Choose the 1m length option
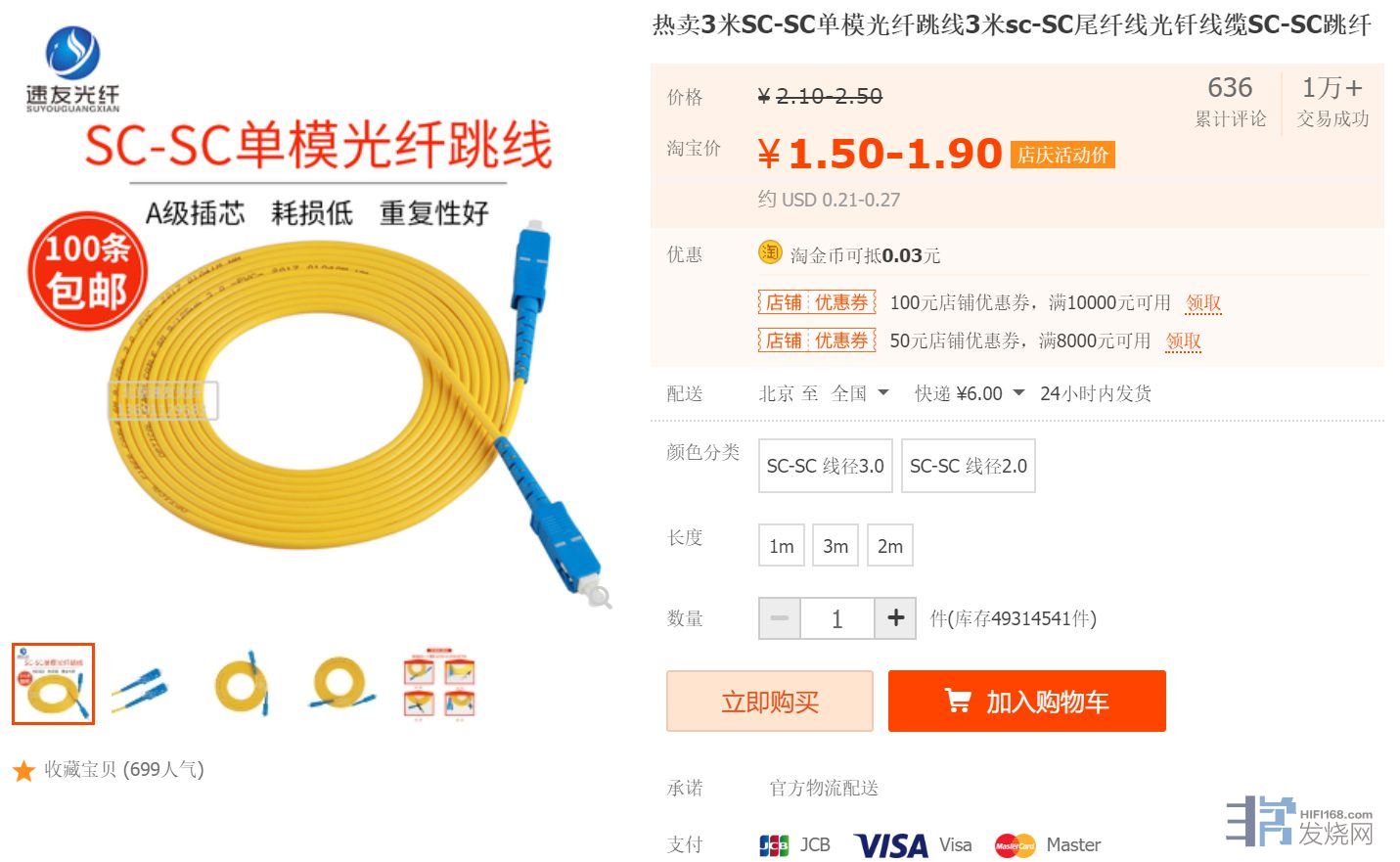 (781, 546)
